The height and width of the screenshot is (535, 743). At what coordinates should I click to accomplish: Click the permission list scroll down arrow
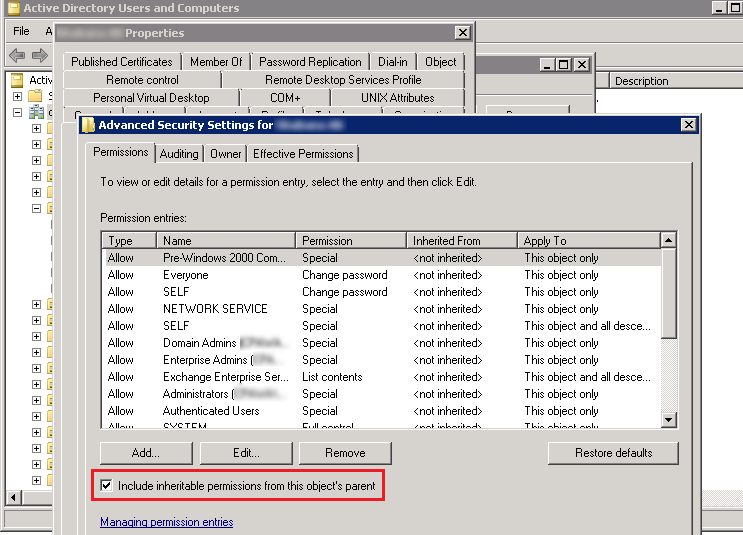[x=668, y=419]
